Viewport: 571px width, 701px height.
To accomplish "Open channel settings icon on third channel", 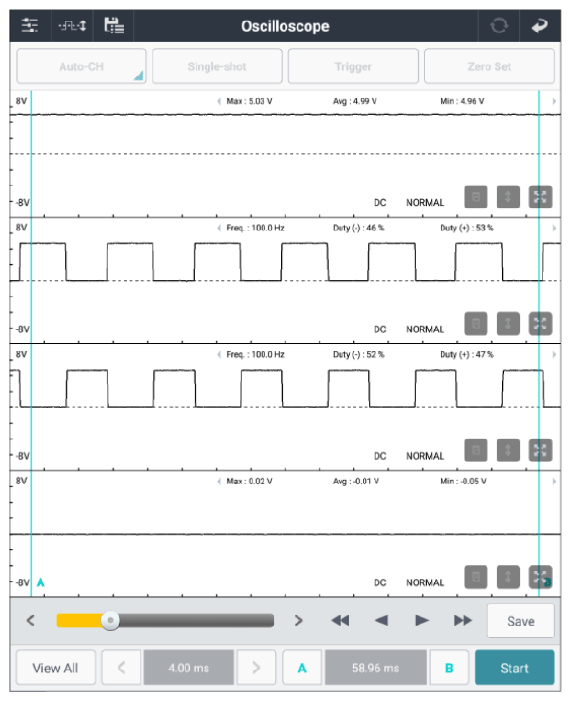I will [476, 450].
